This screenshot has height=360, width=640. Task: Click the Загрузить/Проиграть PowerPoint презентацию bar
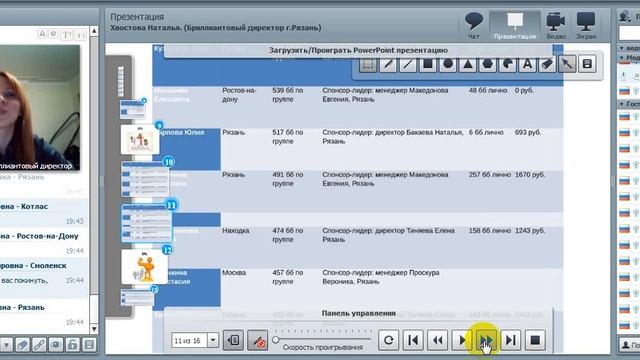358,50
